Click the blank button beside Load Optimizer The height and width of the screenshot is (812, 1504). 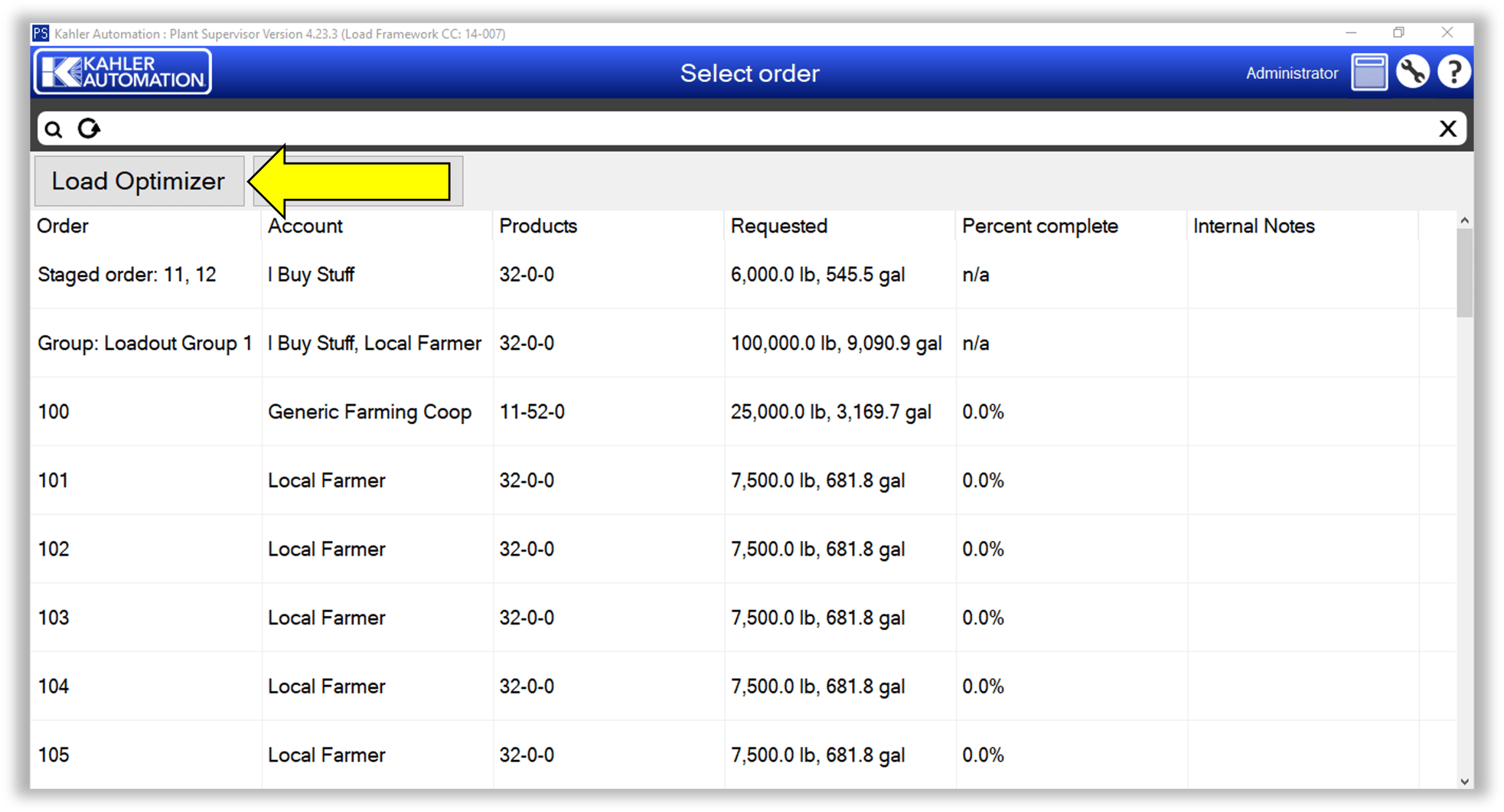[x=357, y=181]
